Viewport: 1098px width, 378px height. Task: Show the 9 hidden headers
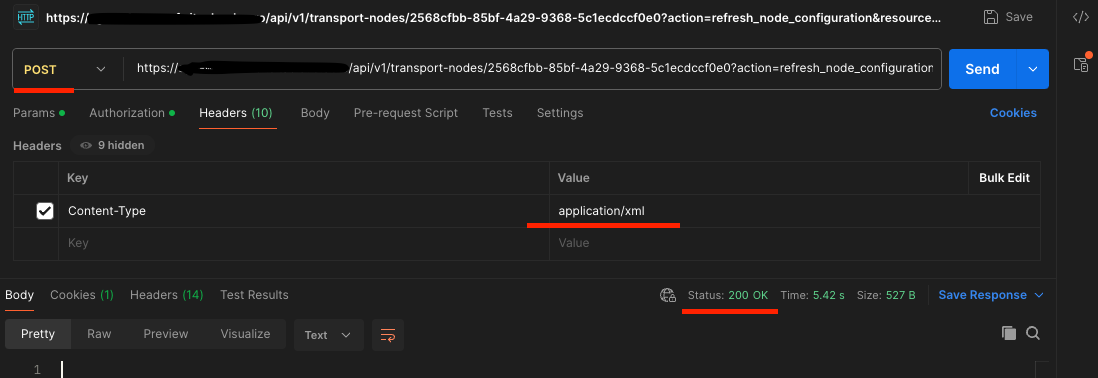click(x=112, y=146)
